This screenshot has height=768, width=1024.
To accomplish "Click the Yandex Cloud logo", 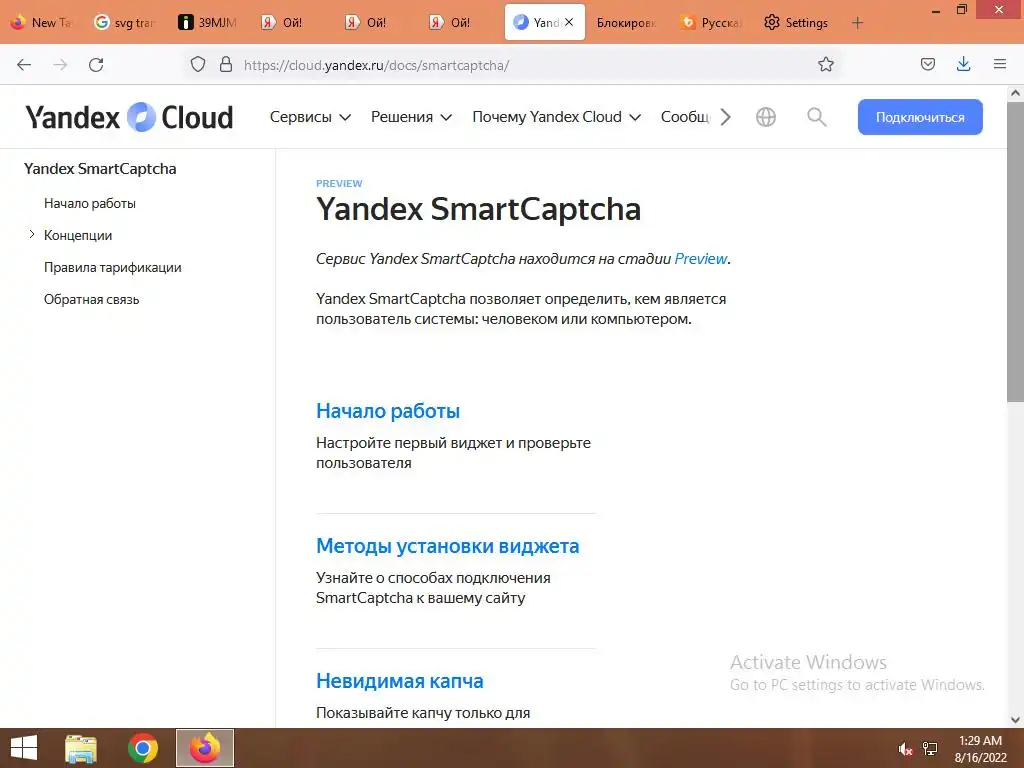I will click(129, 118).
